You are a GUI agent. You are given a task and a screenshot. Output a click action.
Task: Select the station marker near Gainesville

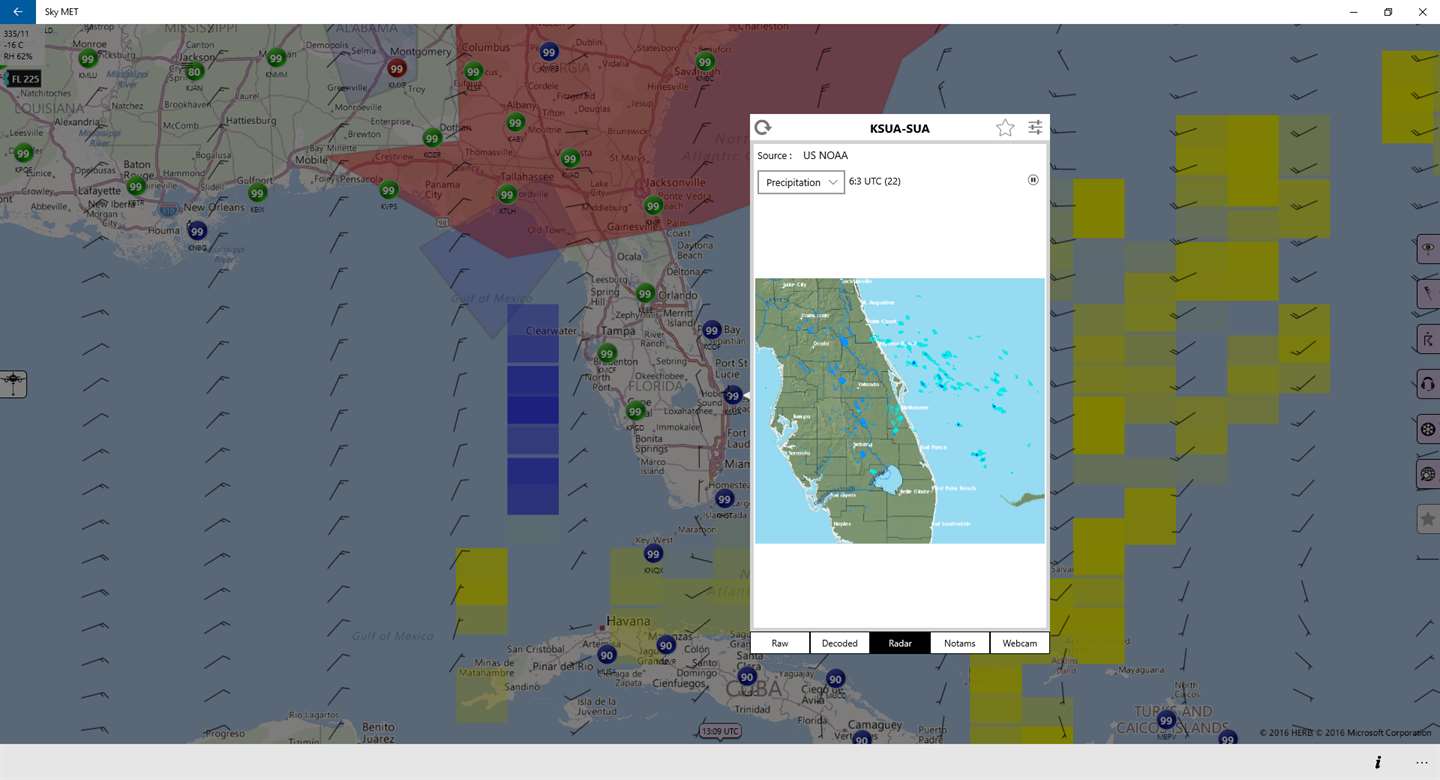pos(653,206)
